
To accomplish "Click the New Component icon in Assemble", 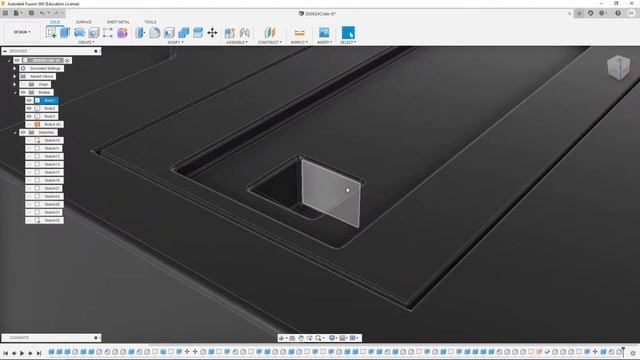I will point(230,33).
